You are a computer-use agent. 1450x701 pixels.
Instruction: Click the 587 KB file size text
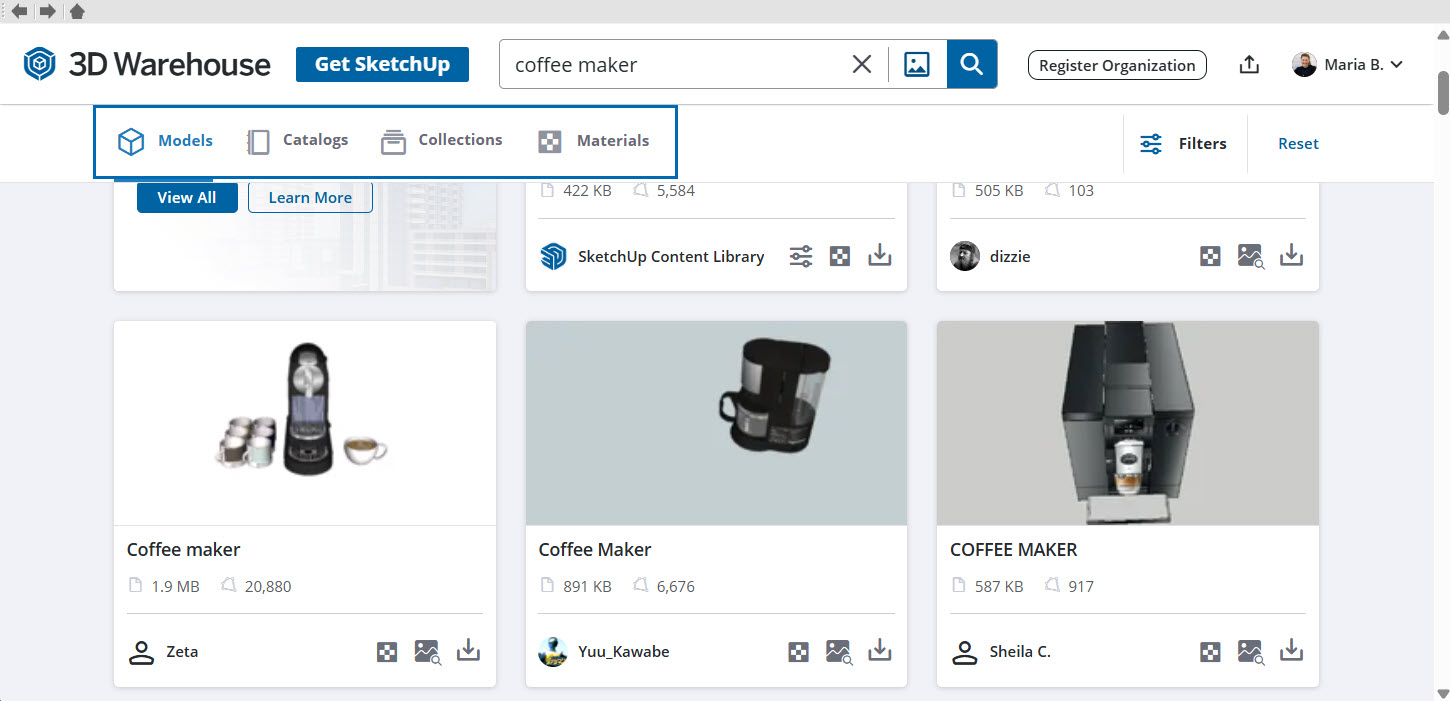point(999,587)
